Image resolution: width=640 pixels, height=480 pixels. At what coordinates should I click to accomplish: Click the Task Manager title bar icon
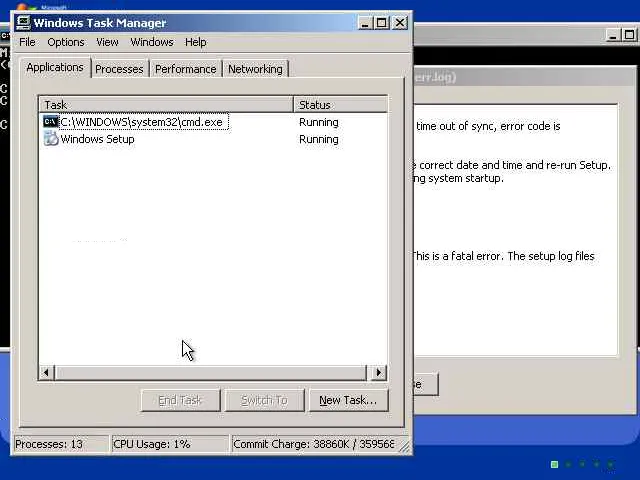(x=23, y=23)
